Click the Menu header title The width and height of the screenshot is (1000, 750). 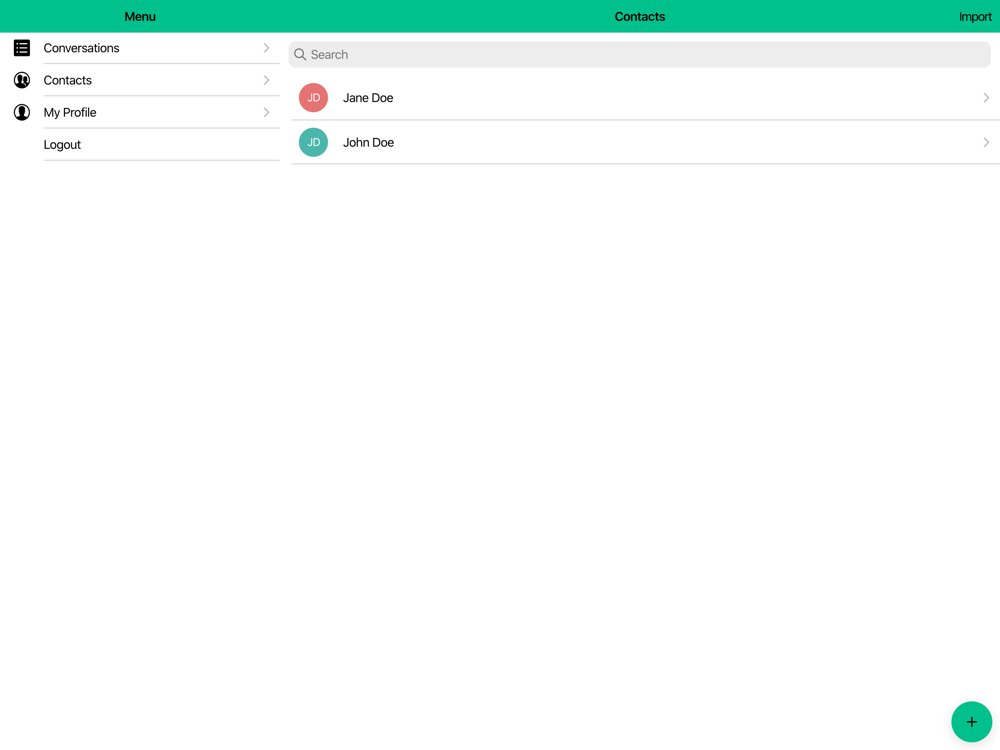point(140,17)
